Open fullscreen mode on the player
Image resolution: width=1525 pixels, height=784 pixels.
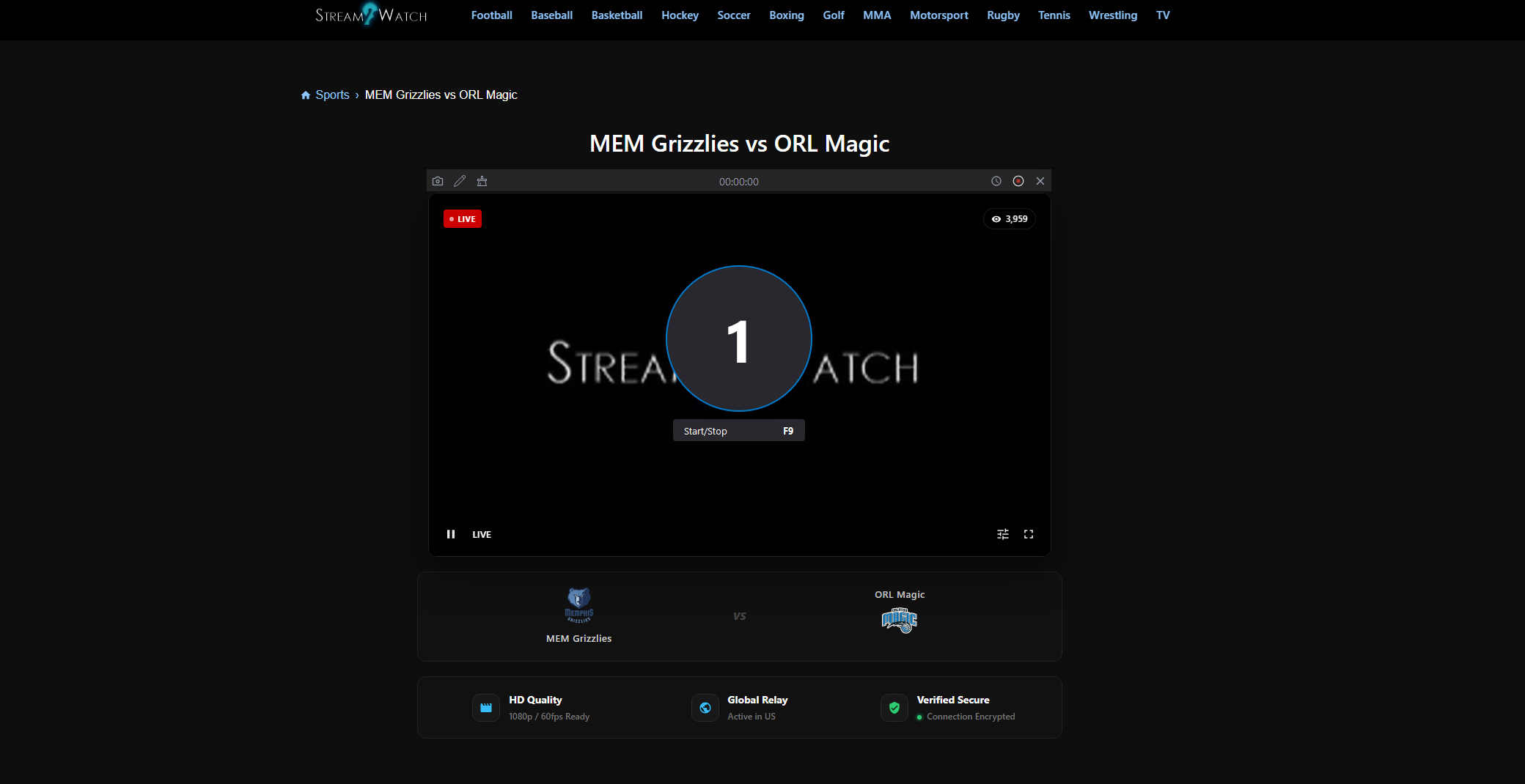click(1029, 534)
